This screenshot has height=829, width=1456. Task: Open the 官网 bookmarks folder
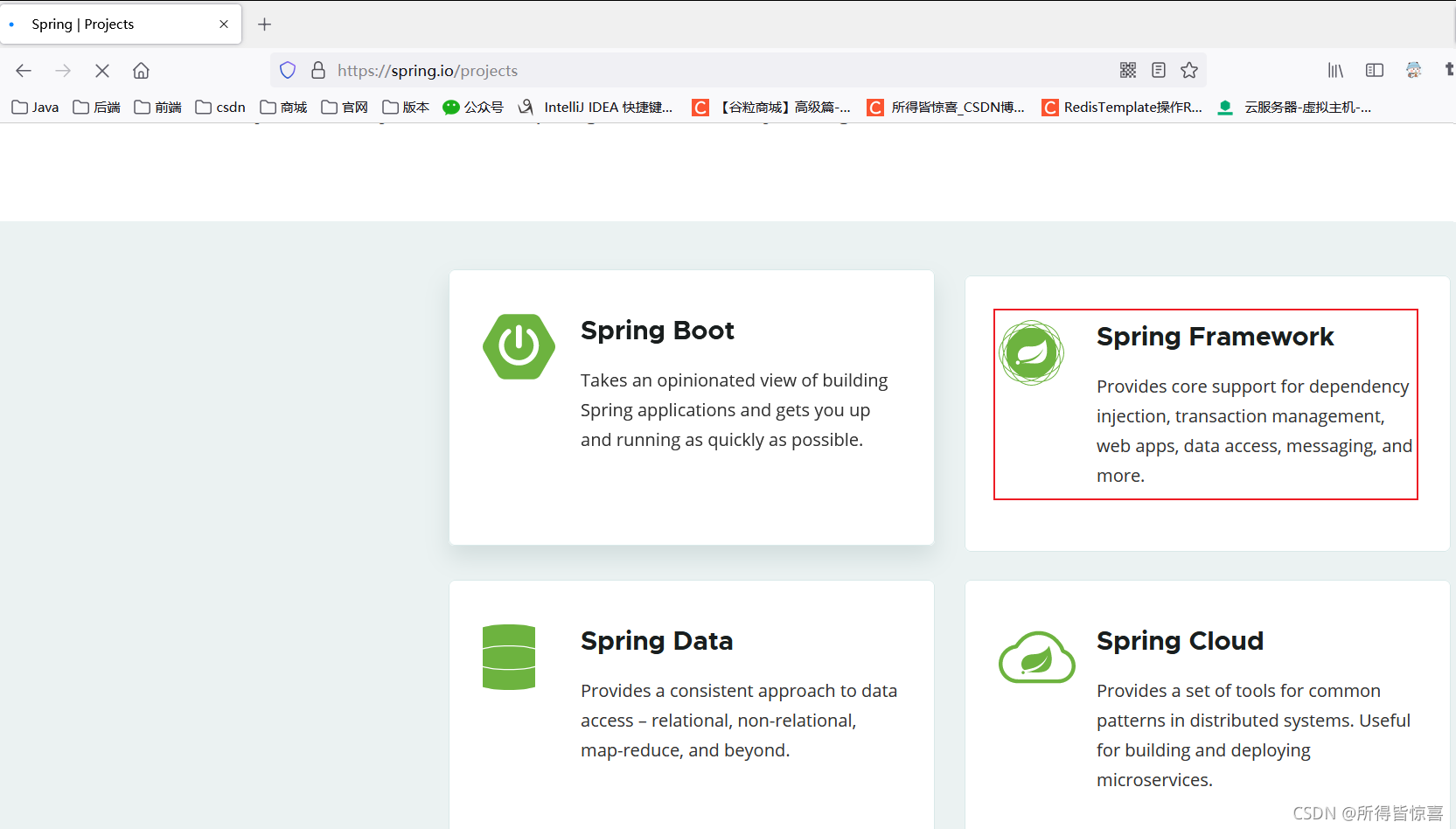[x=345, y=107]
